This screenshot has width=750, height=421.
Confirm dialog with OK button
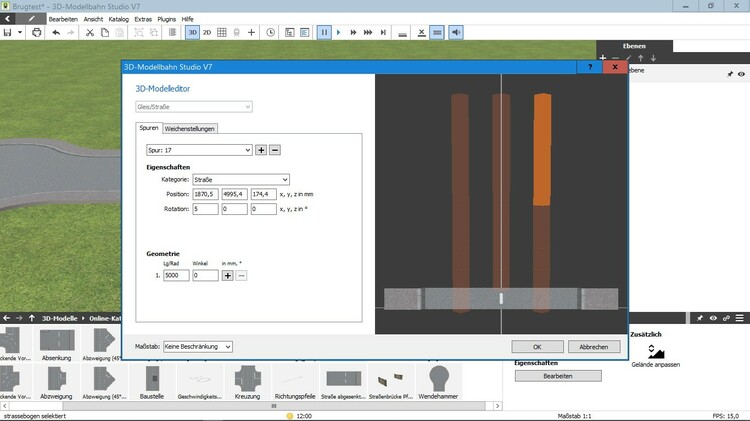(x=537, y=347)
